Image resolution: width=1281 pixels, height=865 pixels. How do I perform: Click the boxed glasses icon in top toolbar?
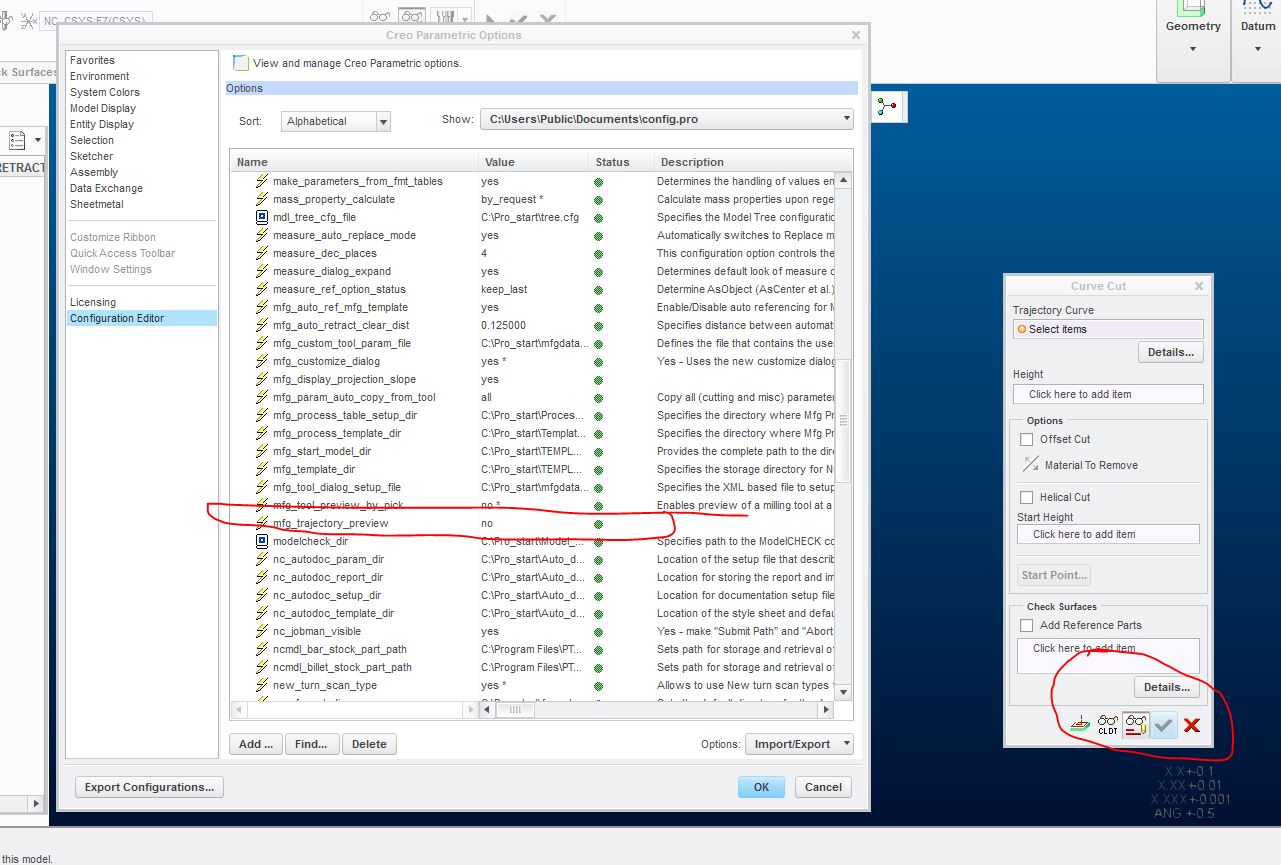tap(410, 16)
